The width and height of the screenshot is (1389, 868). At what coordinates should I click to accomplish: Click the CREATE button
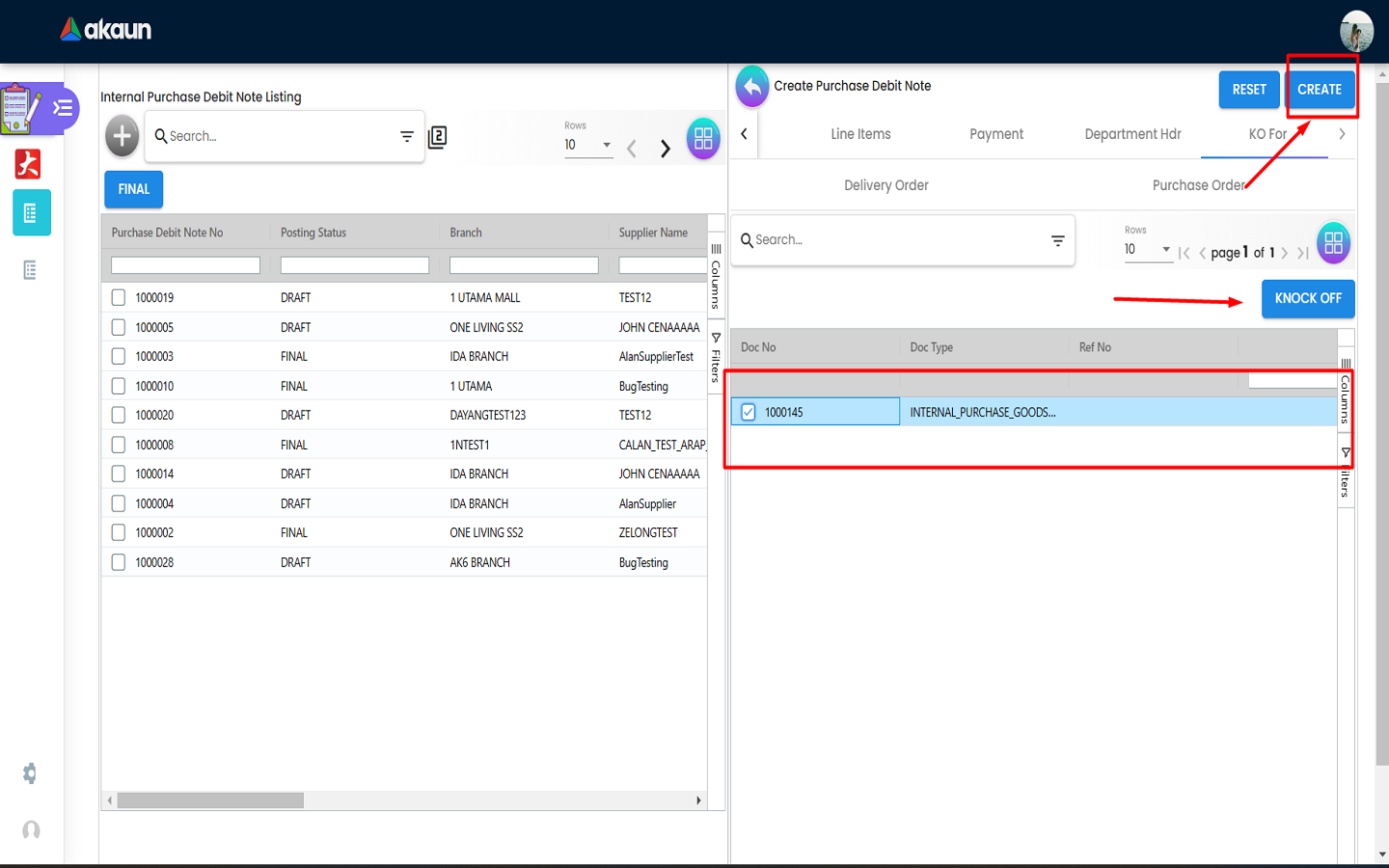click(x=1319, y=90)
